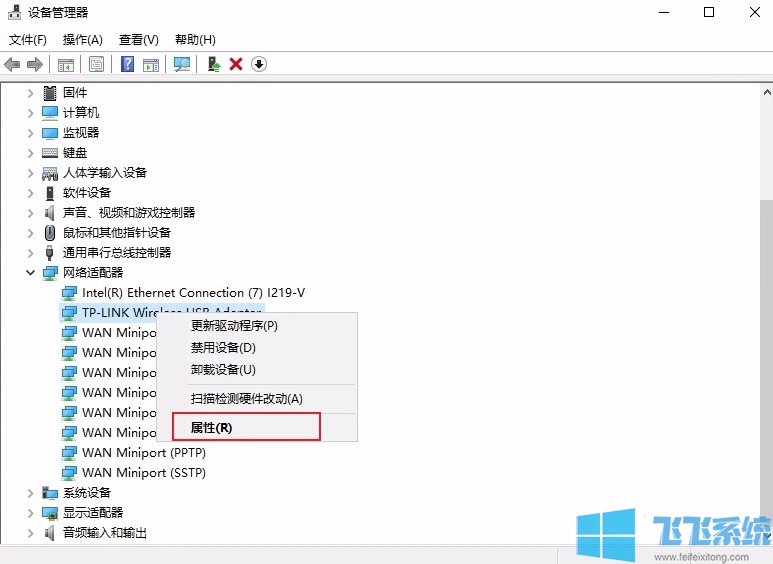Expand the 音频输入和输出 category

tap(31, 532)
